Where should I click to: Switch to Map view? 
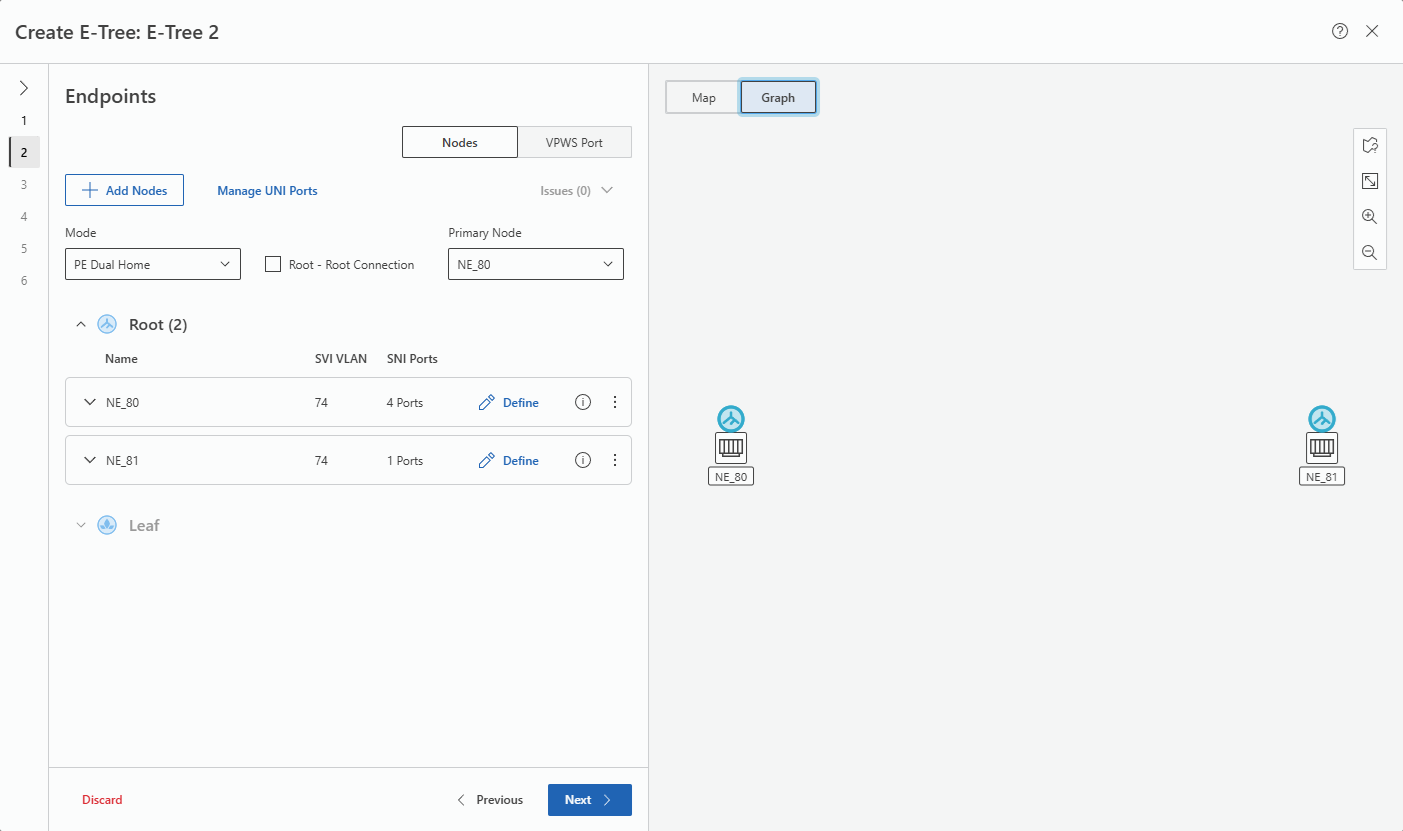tap(703, 97)
